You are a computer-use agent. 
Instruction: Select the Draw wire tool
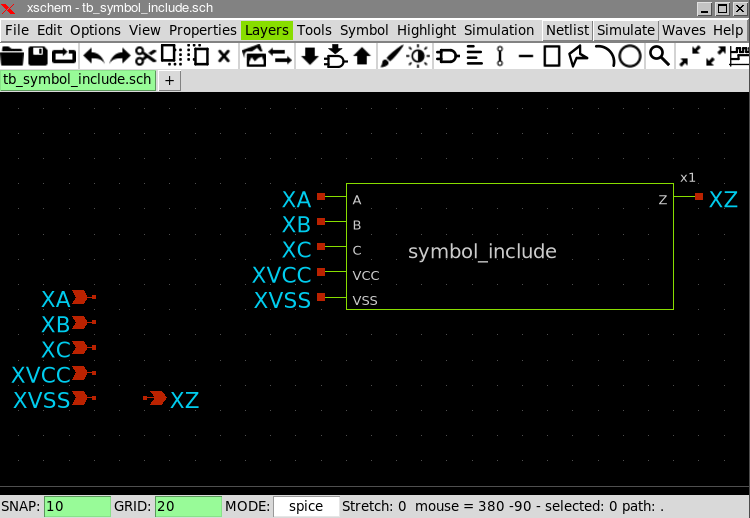point(525,56)
